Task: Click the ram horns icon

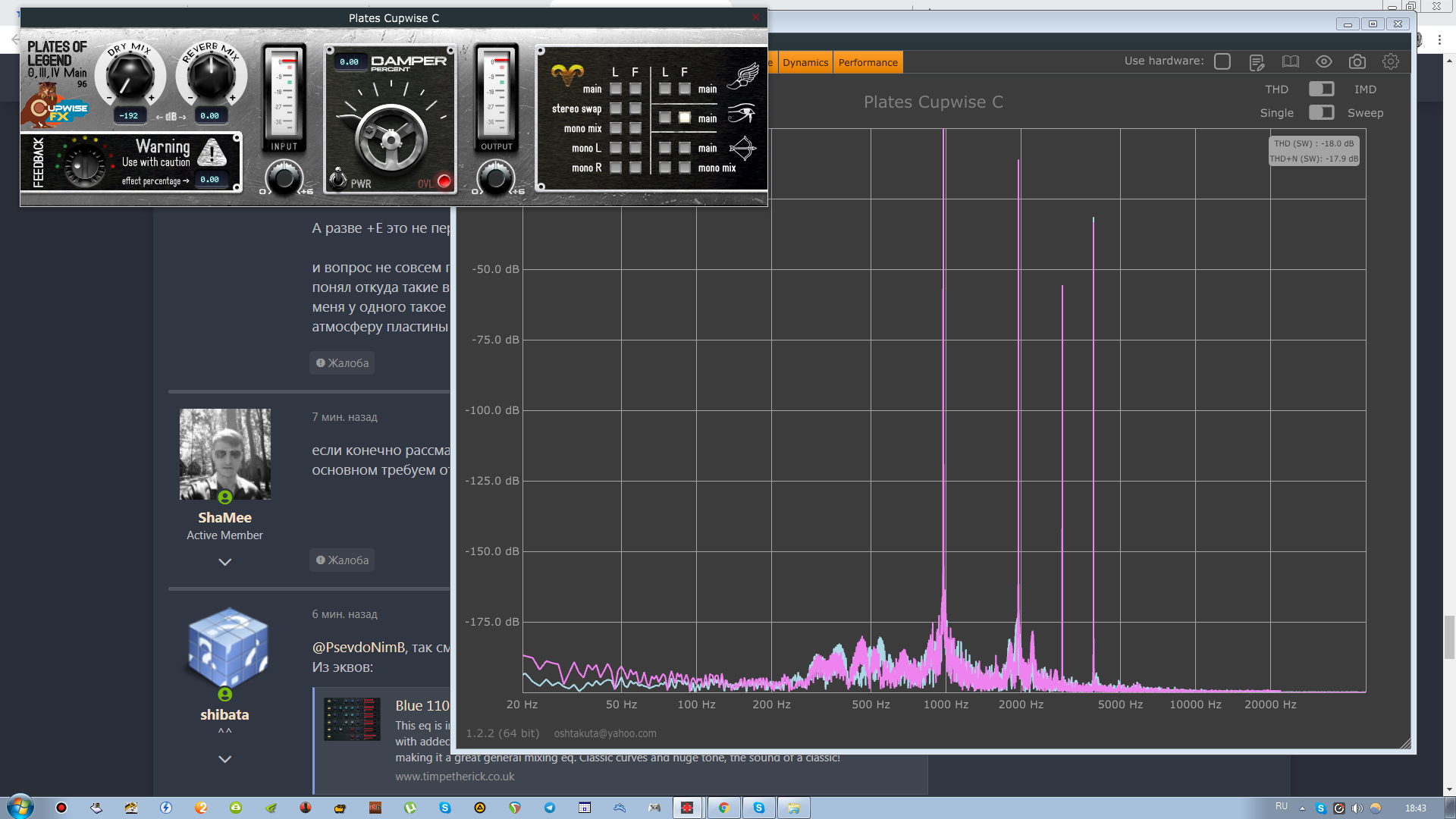Action: [566, 73]
